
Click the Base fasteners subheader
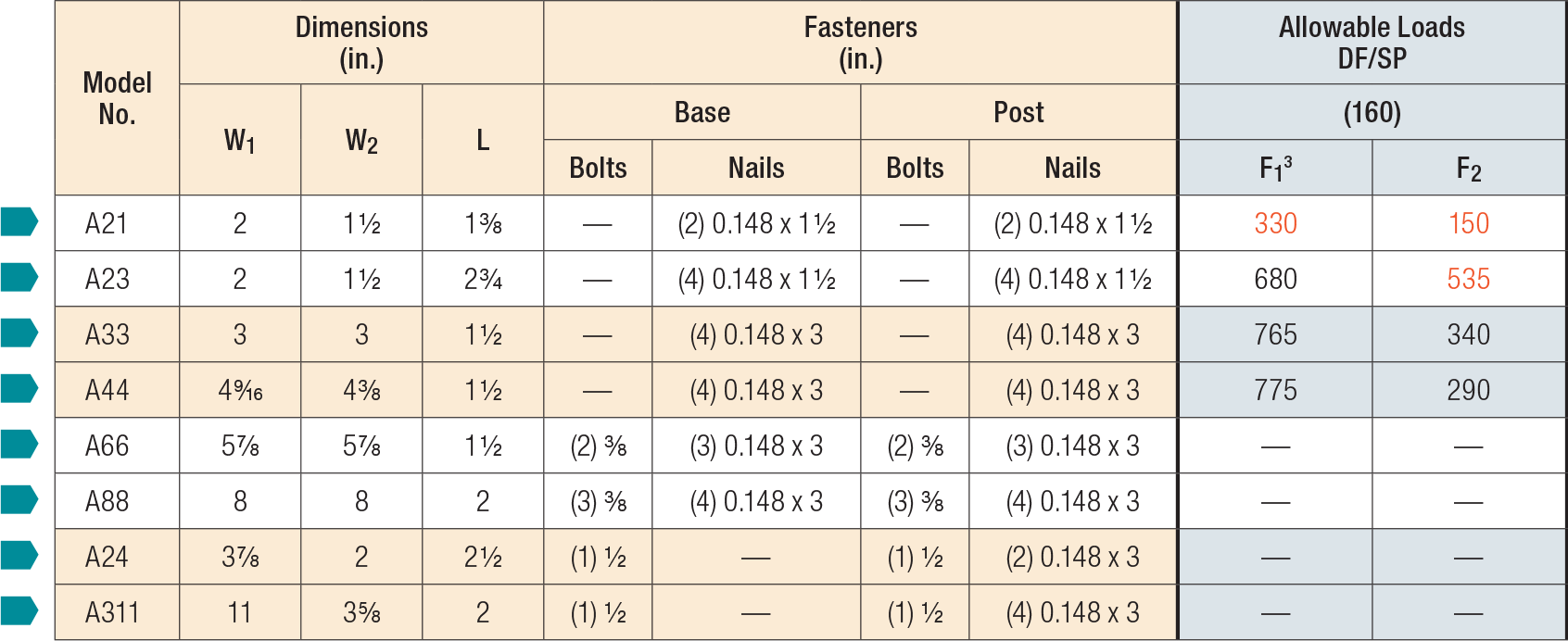click(702, 112)
